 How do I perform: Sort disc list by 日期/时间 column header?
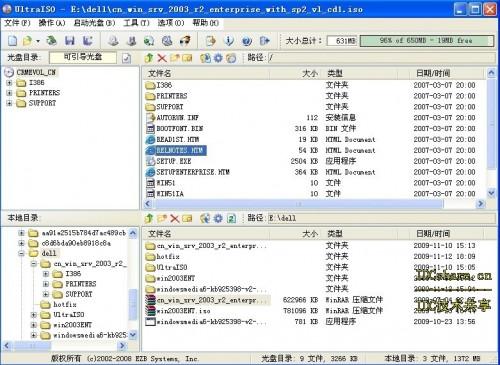(x=448, y=73)
